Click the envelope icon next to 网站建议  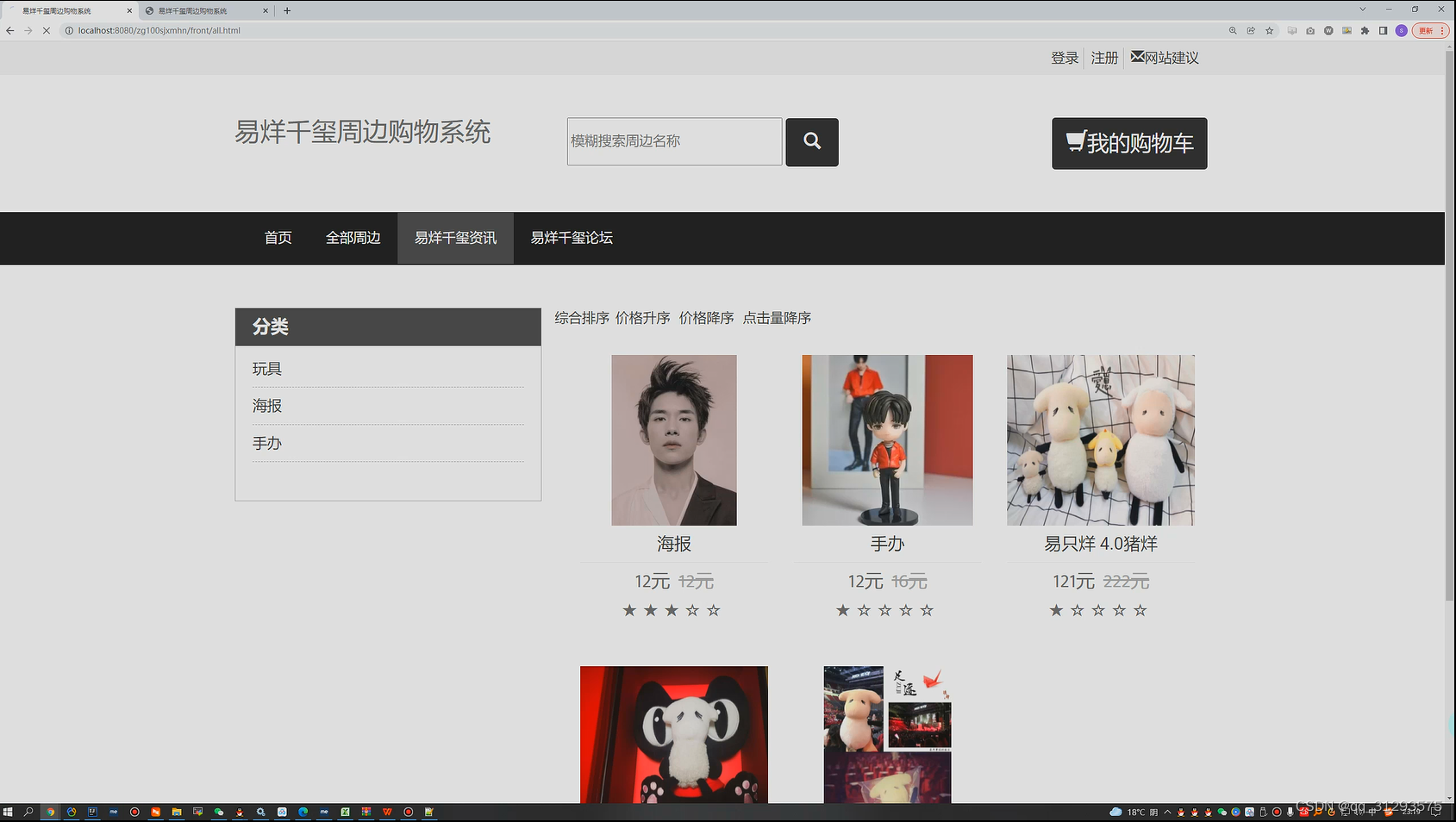point(1137,57)
